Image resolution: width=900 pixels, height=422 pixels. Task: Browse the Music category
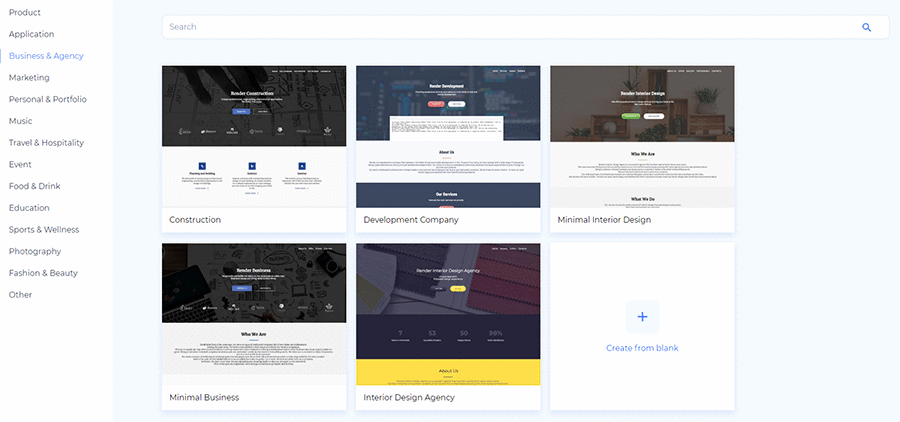pyautogui.click(x=21, y=121)
